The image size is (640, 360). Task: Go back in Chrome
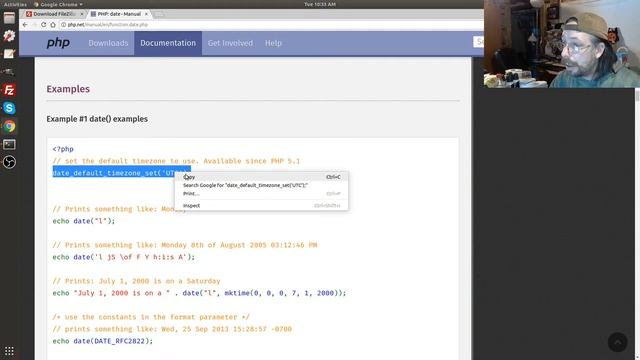click(25, 25)
